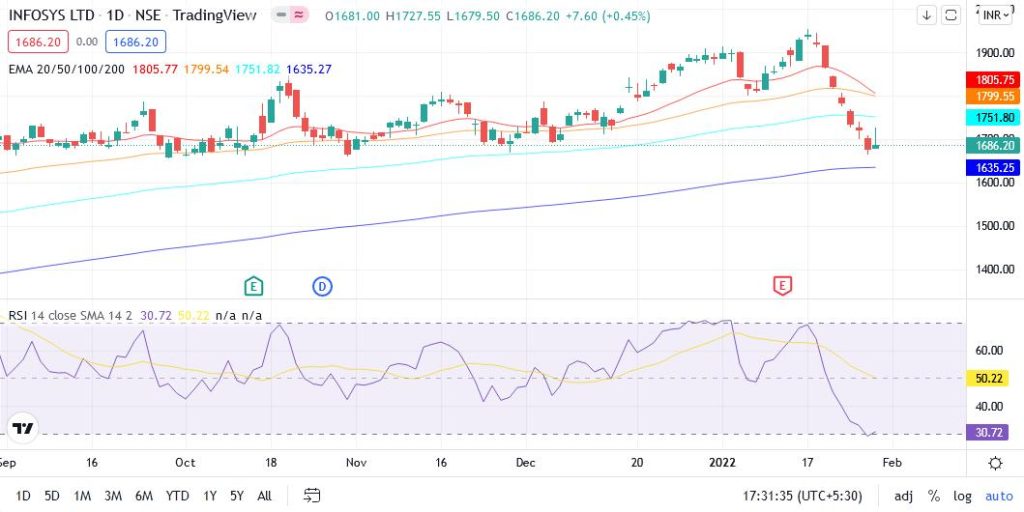Click the TradingView logo icon
The height and width of the screenshot is (512, 1024).
[22, 428]
